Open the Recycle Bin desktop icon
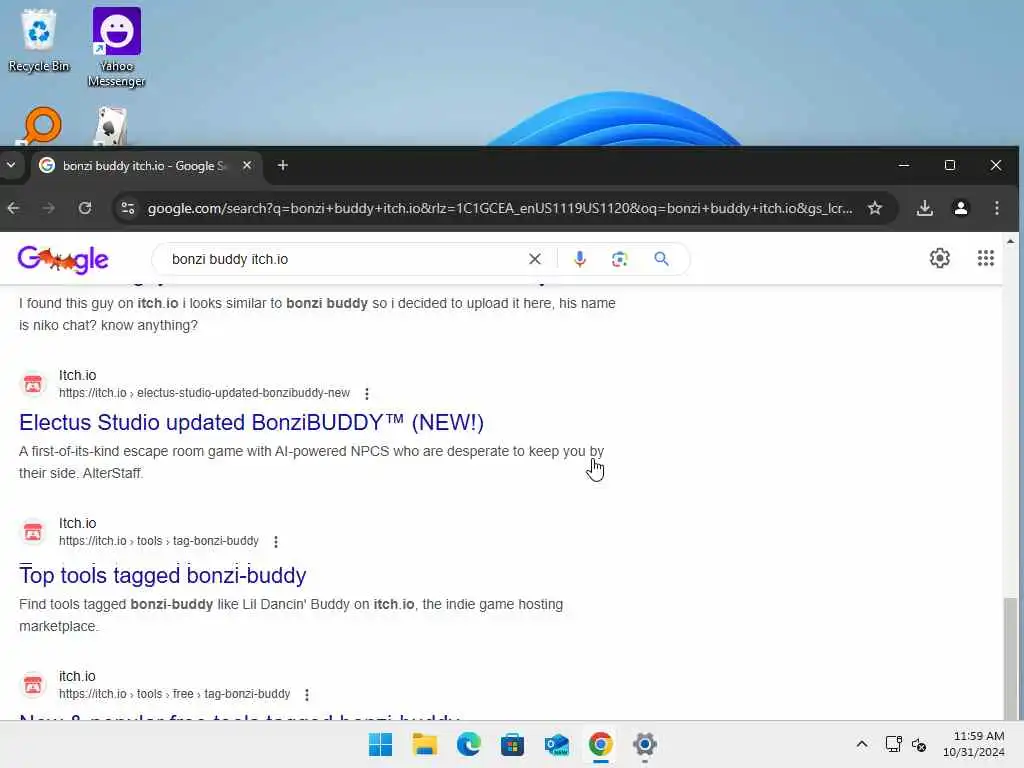This screenshot has height=768, width=1024. [x=39, y=40]
